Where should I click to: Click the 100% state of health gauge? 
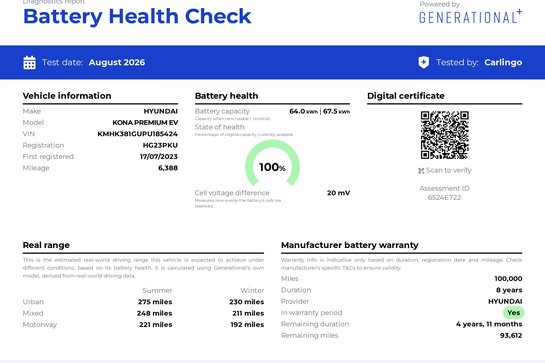coord(272,163)
